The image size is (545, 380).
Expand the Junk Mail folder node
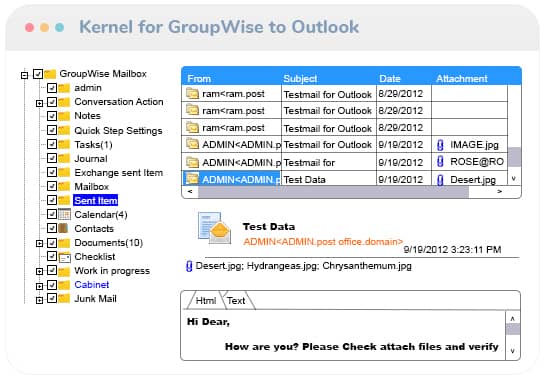click(39, 300)
